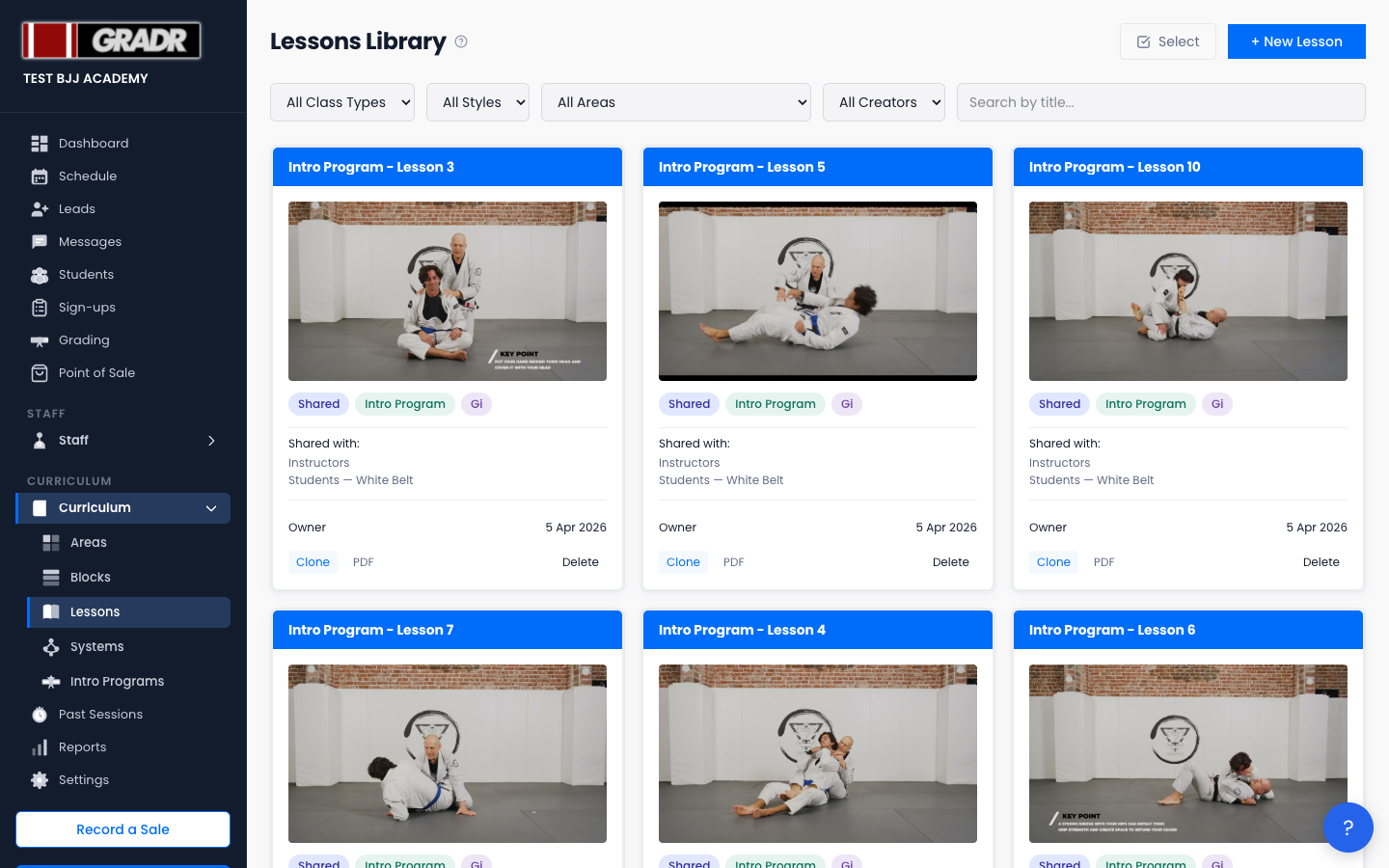The width and height of the screenshot is (1389, 868).
Task: Open the Lesson 6 video thumbnail
Action: coord(1188,753)
